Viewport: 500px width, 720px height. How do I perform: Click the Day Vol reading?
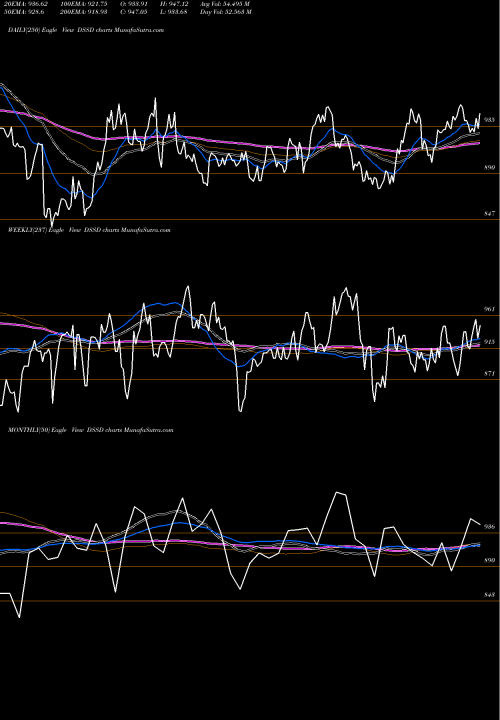[x=225, y=12]
